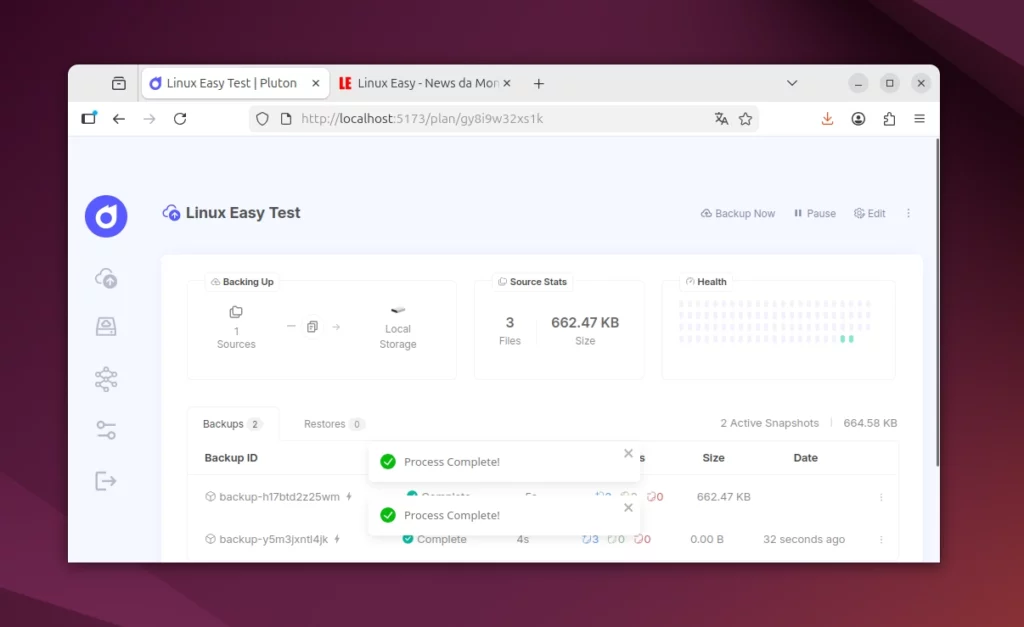Click the Edit plan button

(869, 213)
